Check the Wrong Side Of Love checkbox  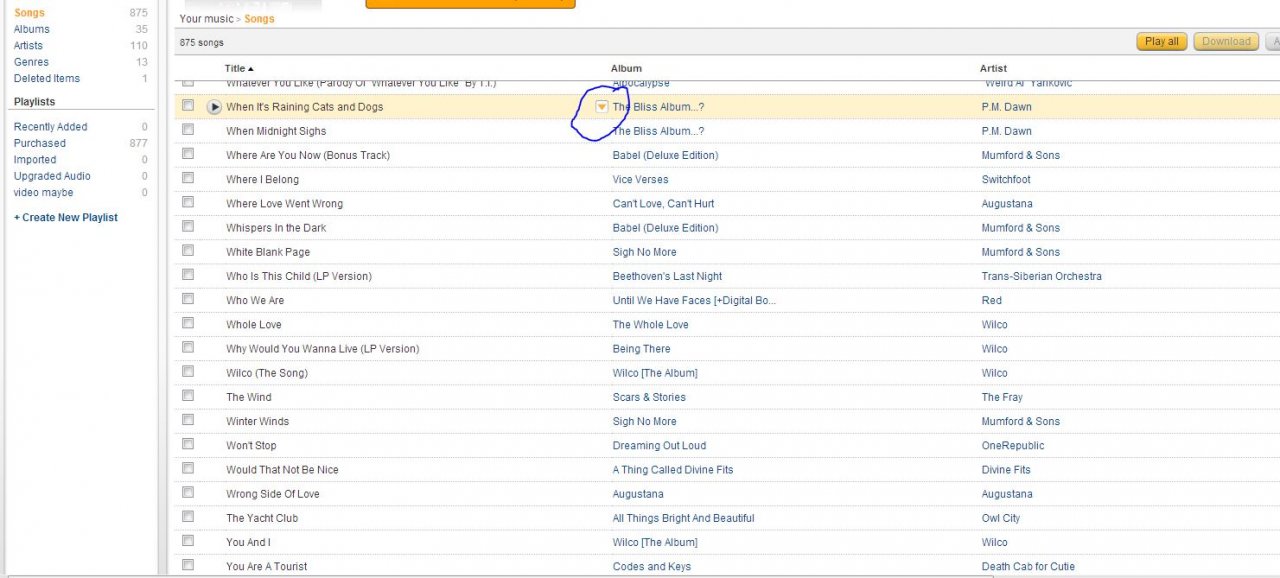(188, 493)
